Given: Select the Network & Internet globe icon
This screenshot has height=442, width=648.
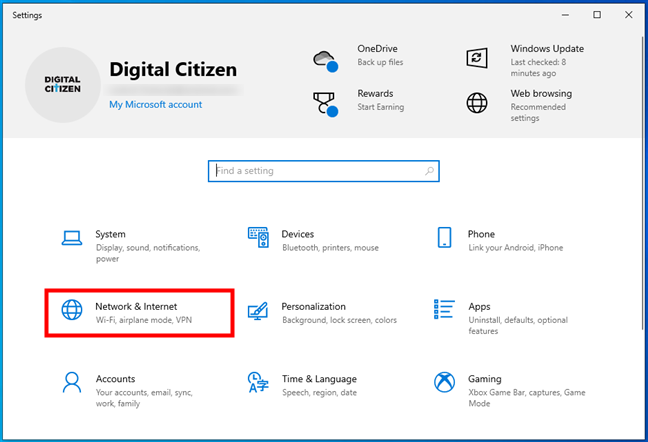Looking at the screenshot, I should (72, 310).
